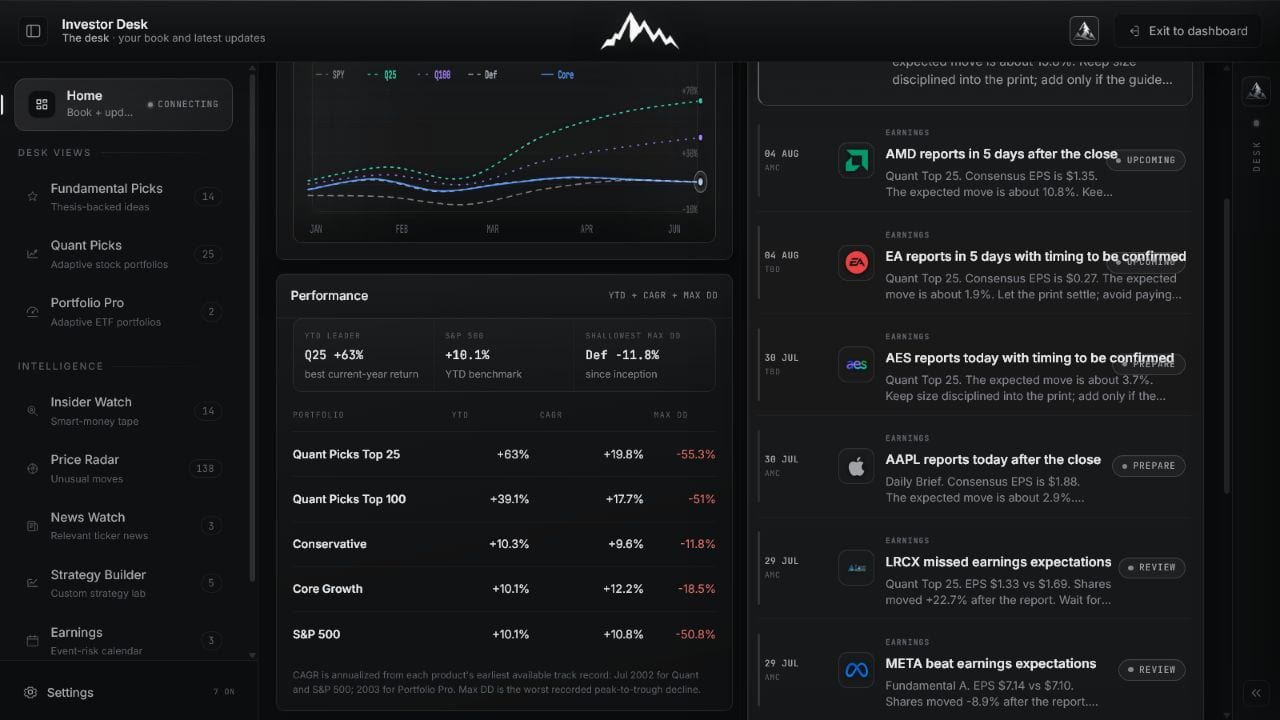Toggle the SPY series in chart legend
The width and height of the screenshot is (1280, 720).
330,75
